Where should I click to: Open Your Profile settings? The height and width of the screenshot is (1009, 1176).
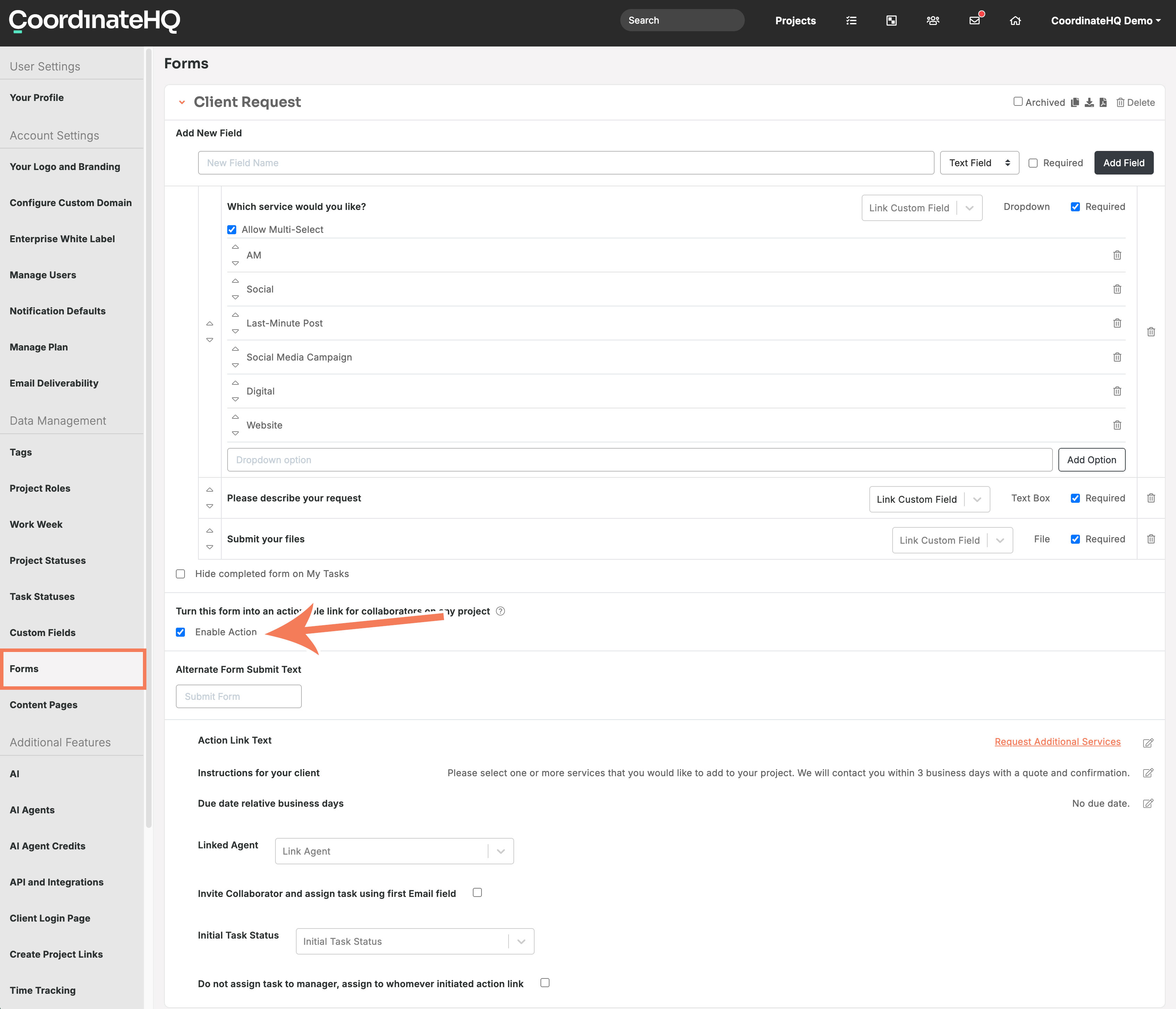coord(36,97)
